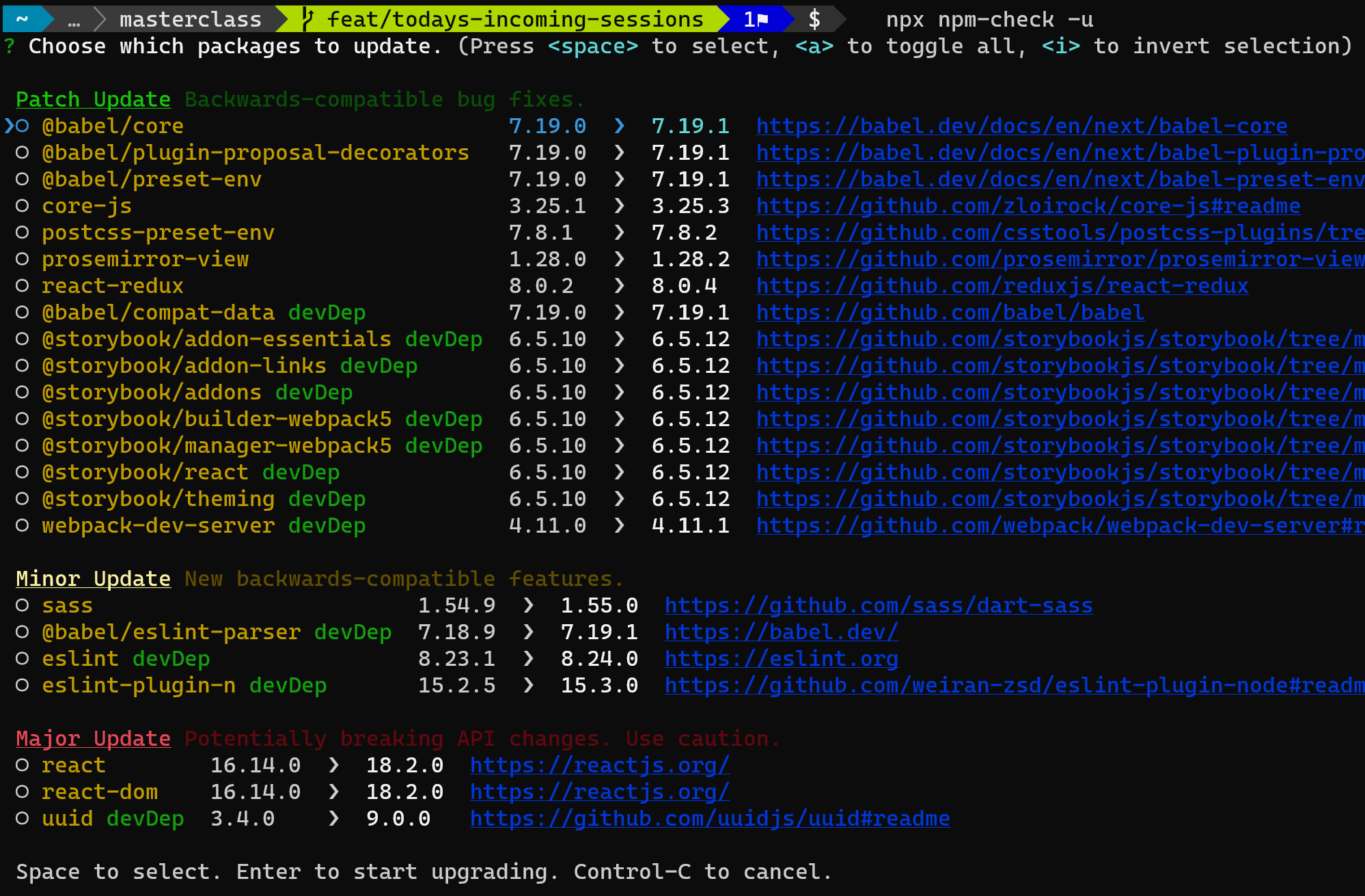Screen dimensions: 1365x896
Task: Click the 'npx npm-check -u' command text
Action: click(x=989, y=19)
